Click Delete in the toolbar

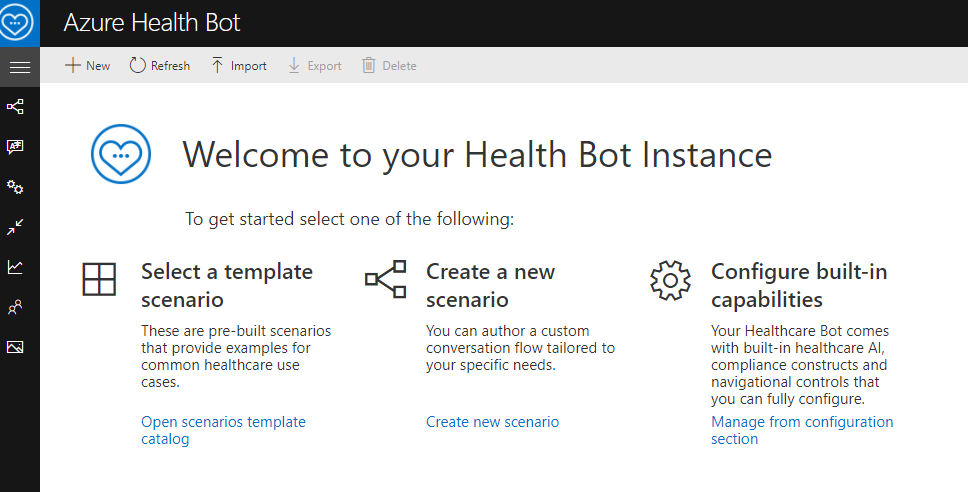coord(389,66)
